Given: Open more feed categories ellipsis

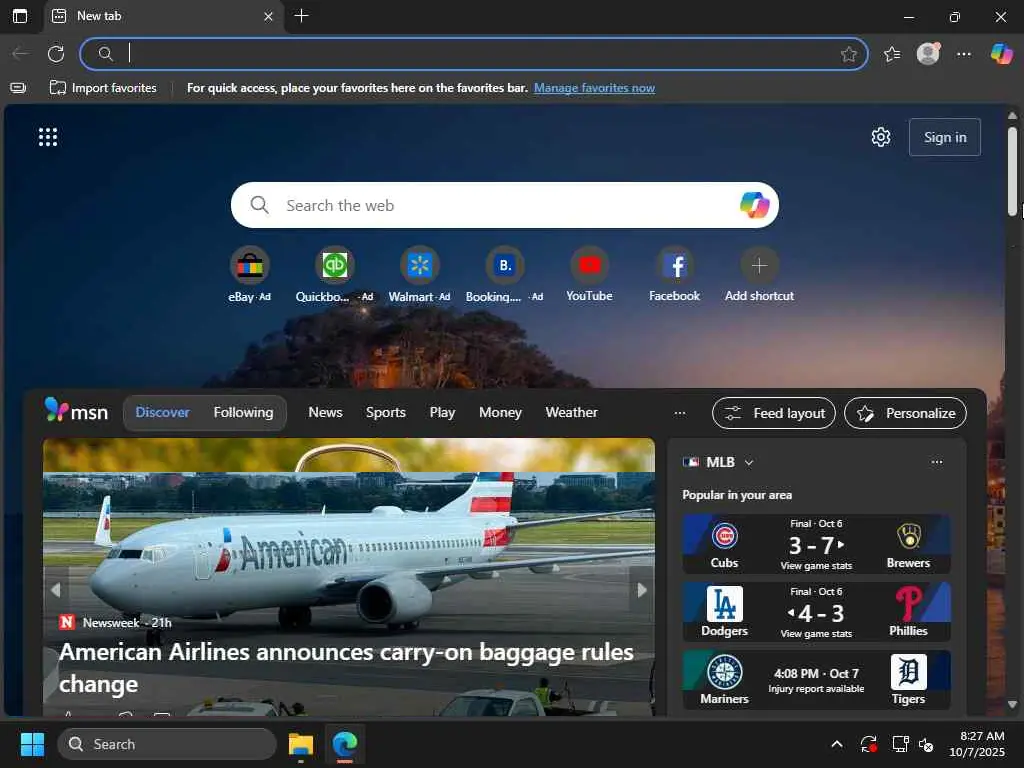Looking at the screenshot, I should pyautogui.click(x=680, y=413).
